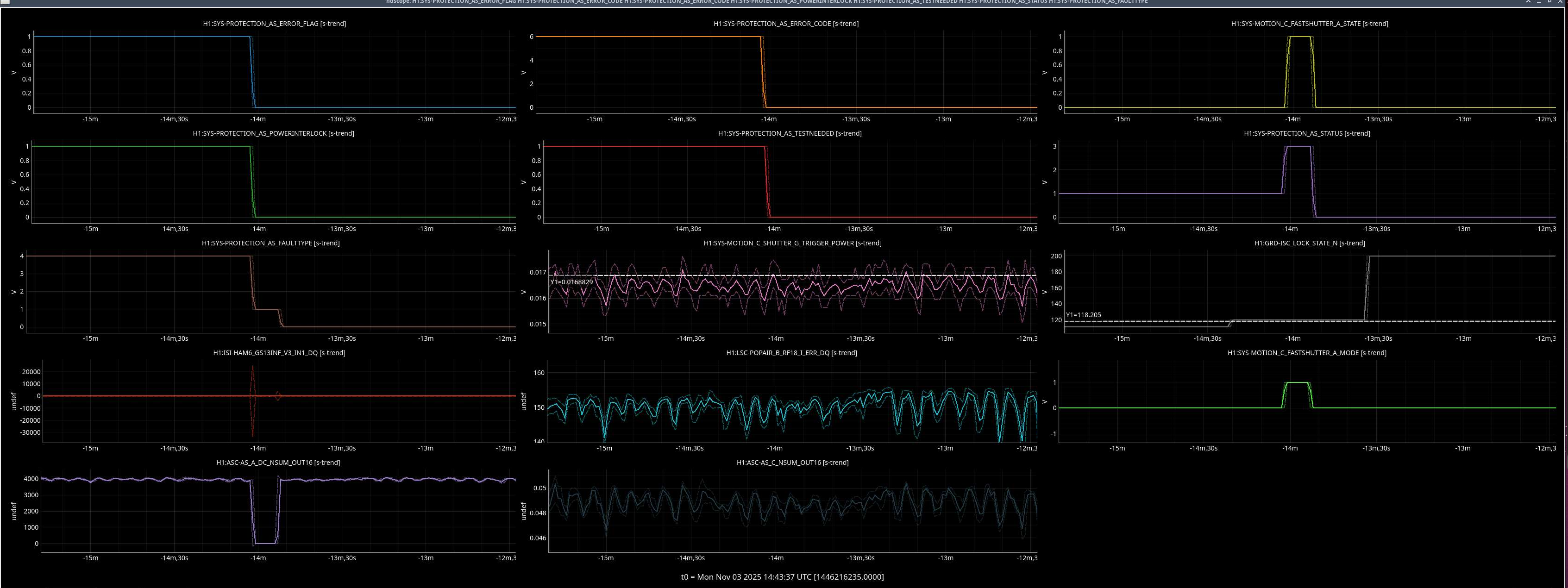This screenshot has height=588, width=1568.
Task: Click the window shade (up arrow) button
Action: tap(1529, 2)
